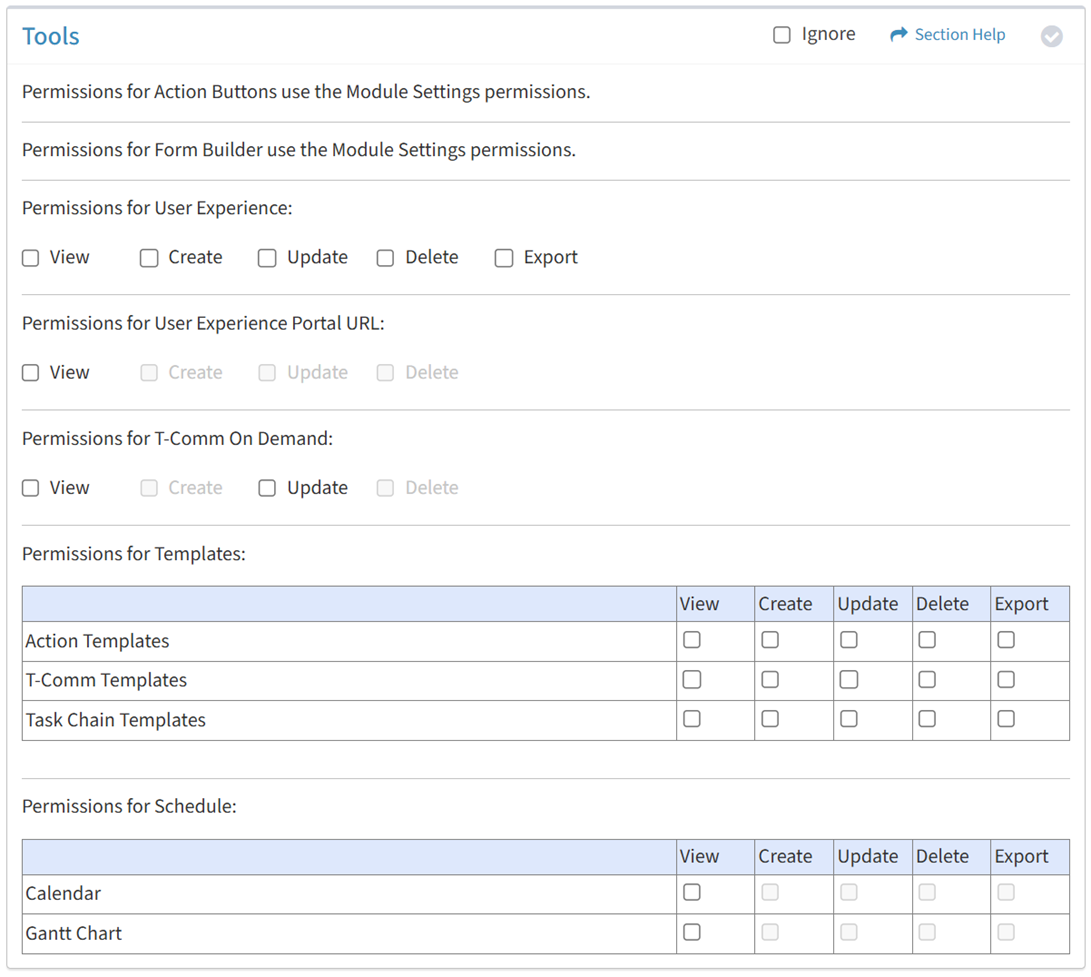Tick View permission for Gantt Chart
1091x977 pixels.
coord(691,933)
